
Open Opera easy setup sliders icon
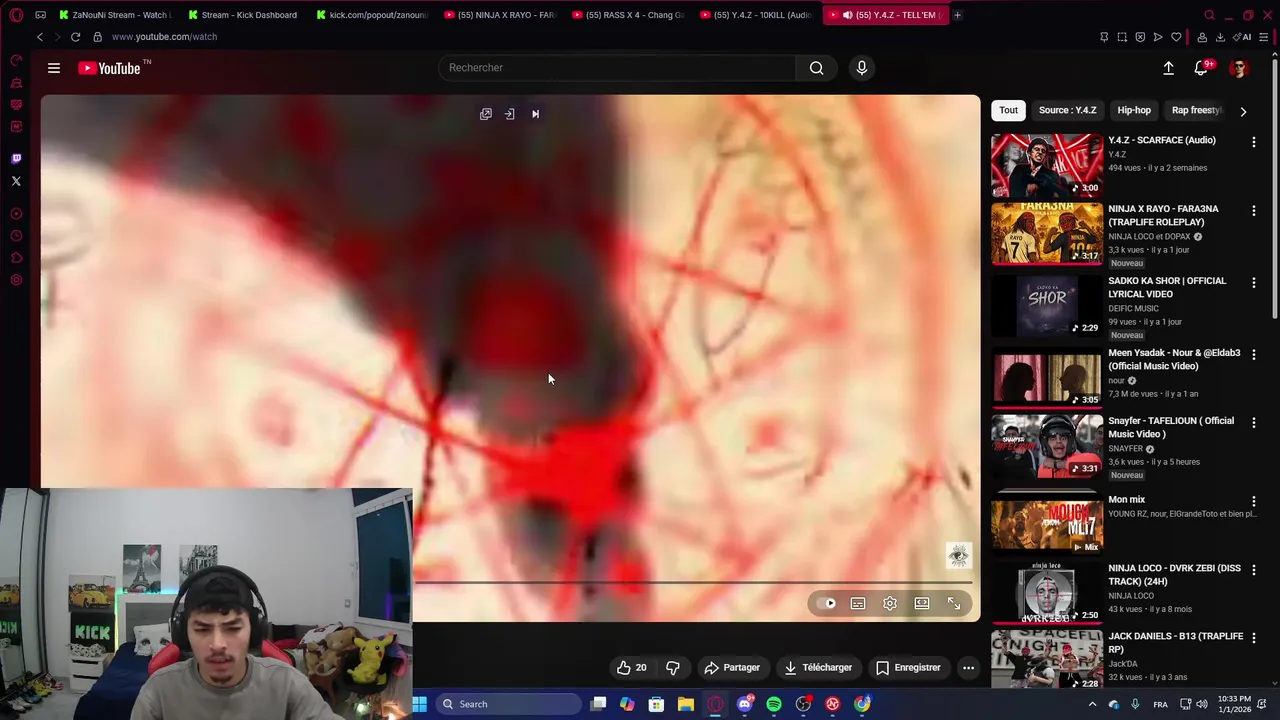click(1264, 37)
